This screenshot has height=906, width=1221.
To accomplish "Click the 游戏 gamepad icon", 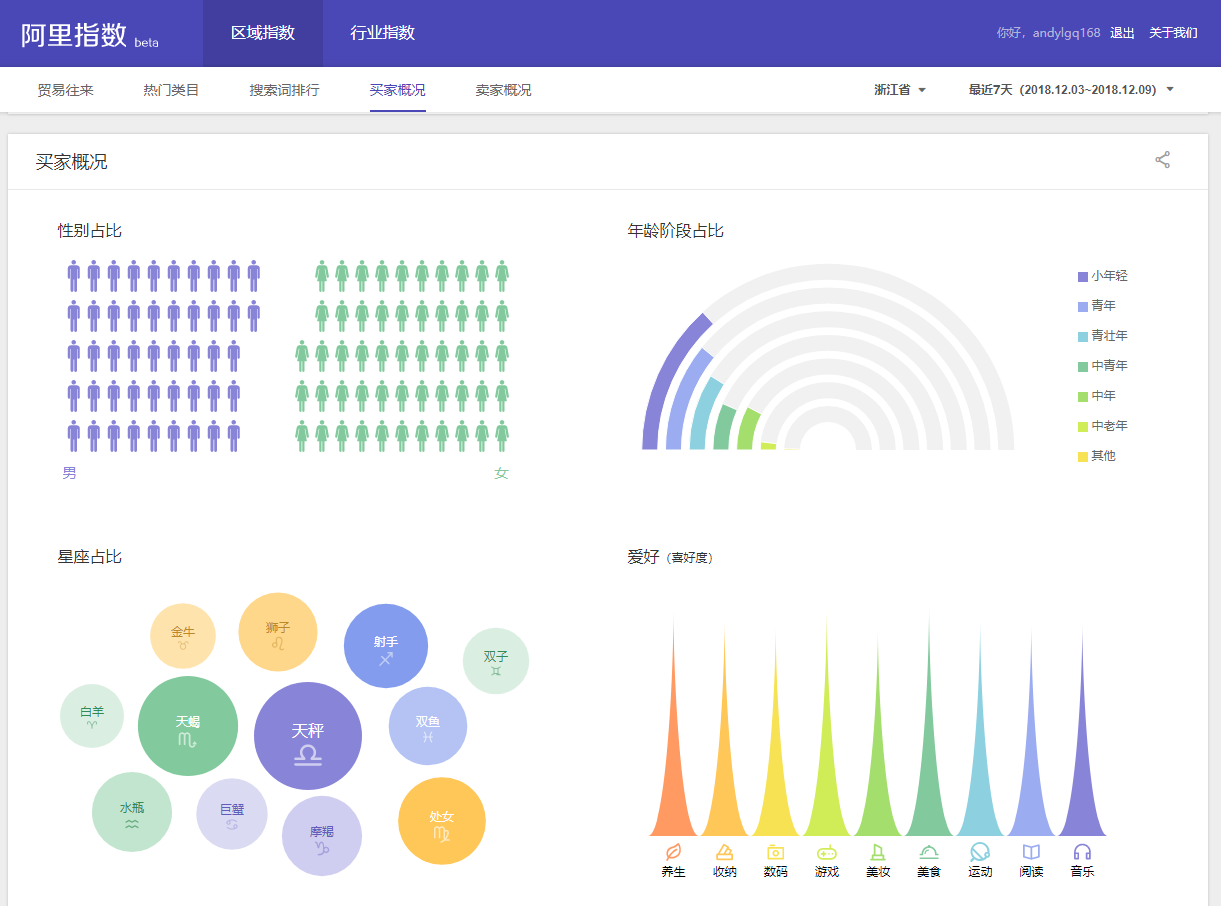I will pos(827,852).
